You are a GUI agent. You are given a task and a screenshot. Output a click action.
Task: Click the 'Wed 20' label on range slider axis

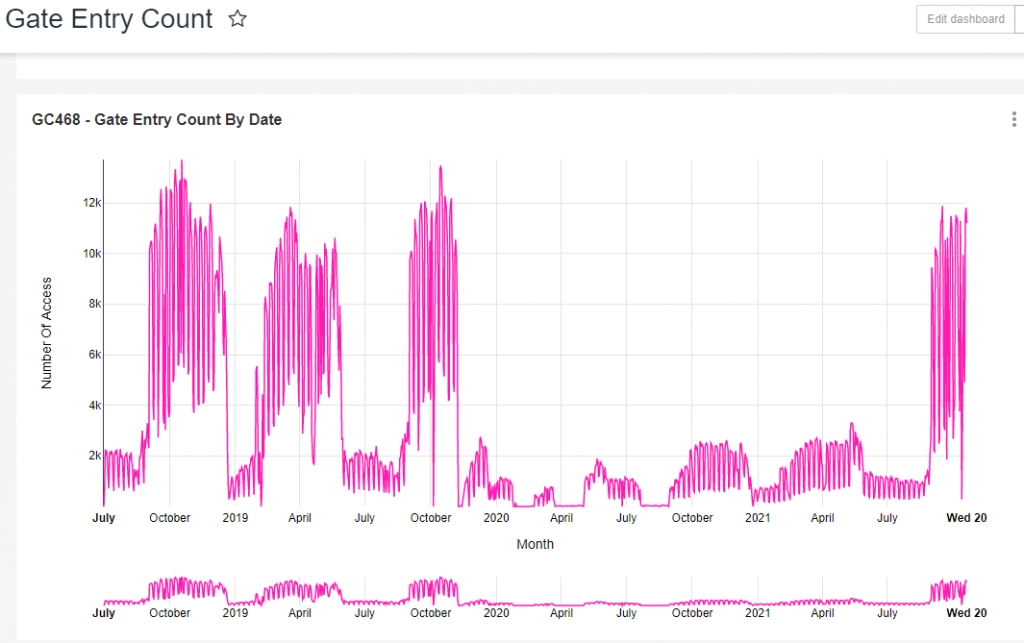pyautogui.click(x=967, y=613)
